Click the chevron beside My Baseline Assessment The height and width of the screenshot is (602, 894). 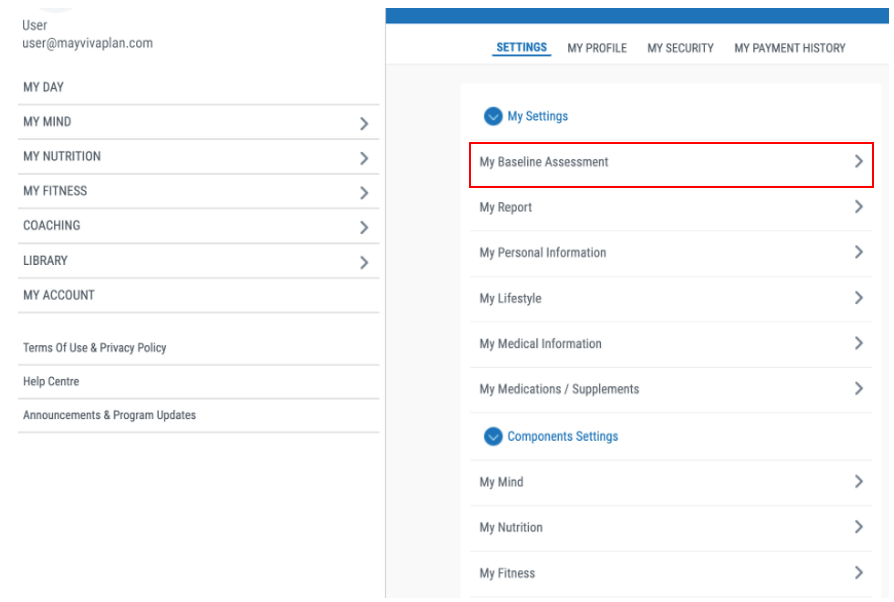click(858, 162)
